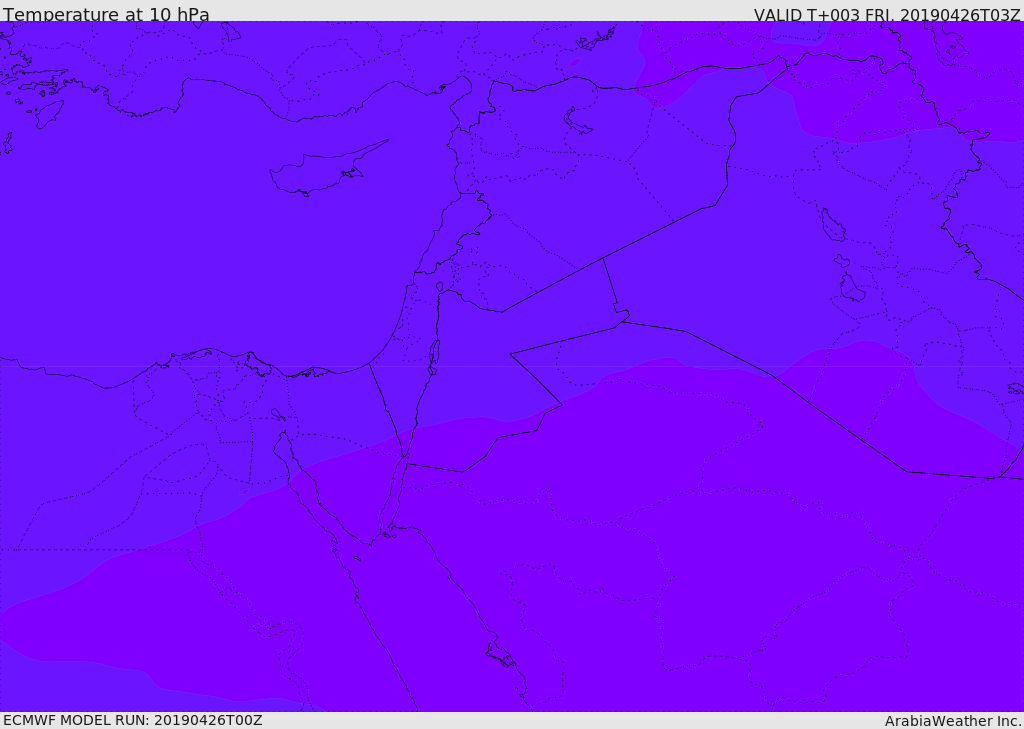Click the ECMWF MODEL RUN label
This screenshot has height=729, width=1024.
[x=132, y=720]
